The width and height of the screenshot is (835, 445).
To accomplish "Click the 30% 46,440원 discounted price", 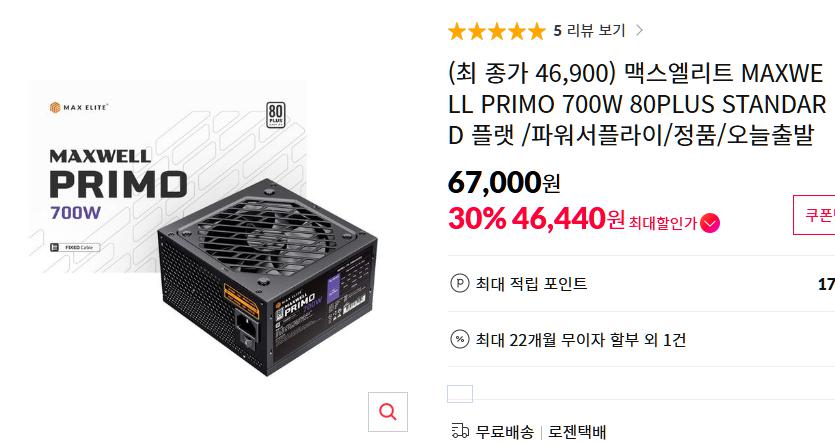I will 536,218.
